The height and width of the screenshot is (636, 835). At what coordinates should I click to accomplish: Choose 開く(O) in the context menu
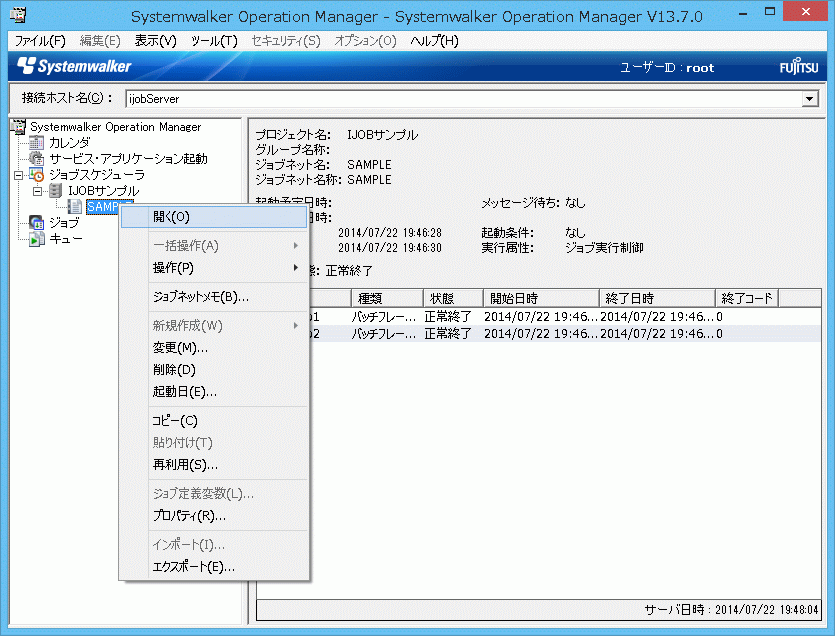coord(214,217)
